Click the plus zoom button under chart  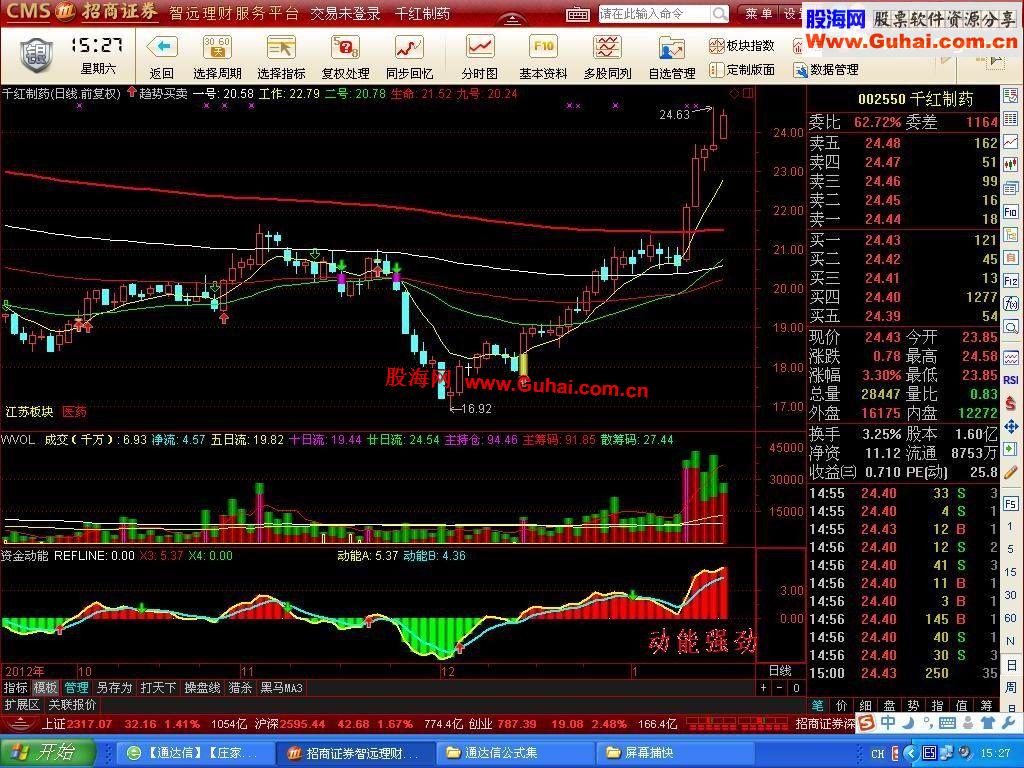click(763, 688)
